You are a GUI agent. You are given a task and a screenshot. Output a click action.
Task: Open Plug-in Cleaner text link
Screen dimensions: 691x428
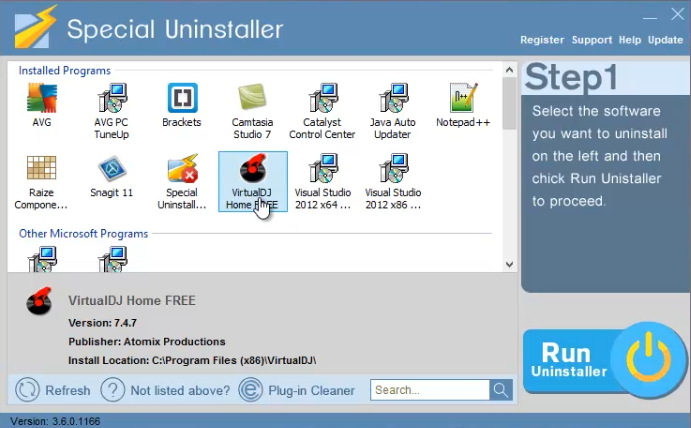pyautogui.click(x=312, y=391)
